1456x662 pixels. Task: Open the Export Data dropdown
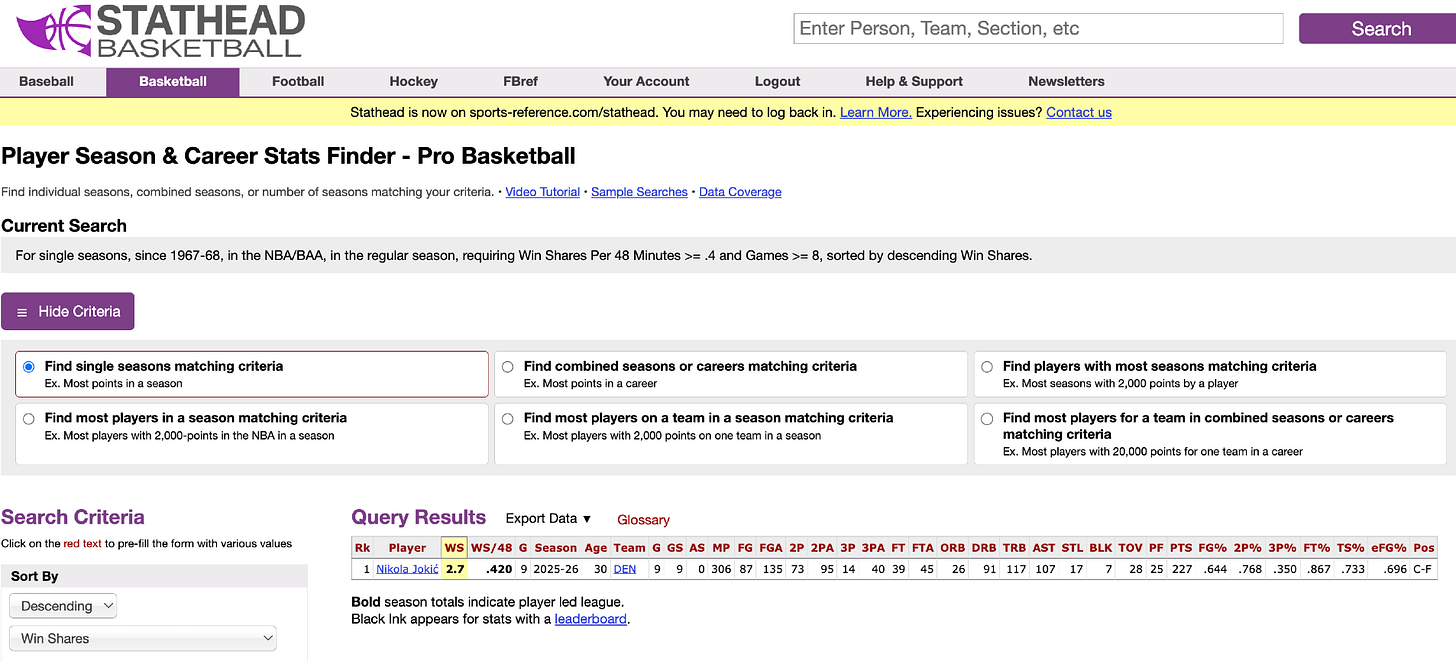pyautogui.click(x=548, y=518)
